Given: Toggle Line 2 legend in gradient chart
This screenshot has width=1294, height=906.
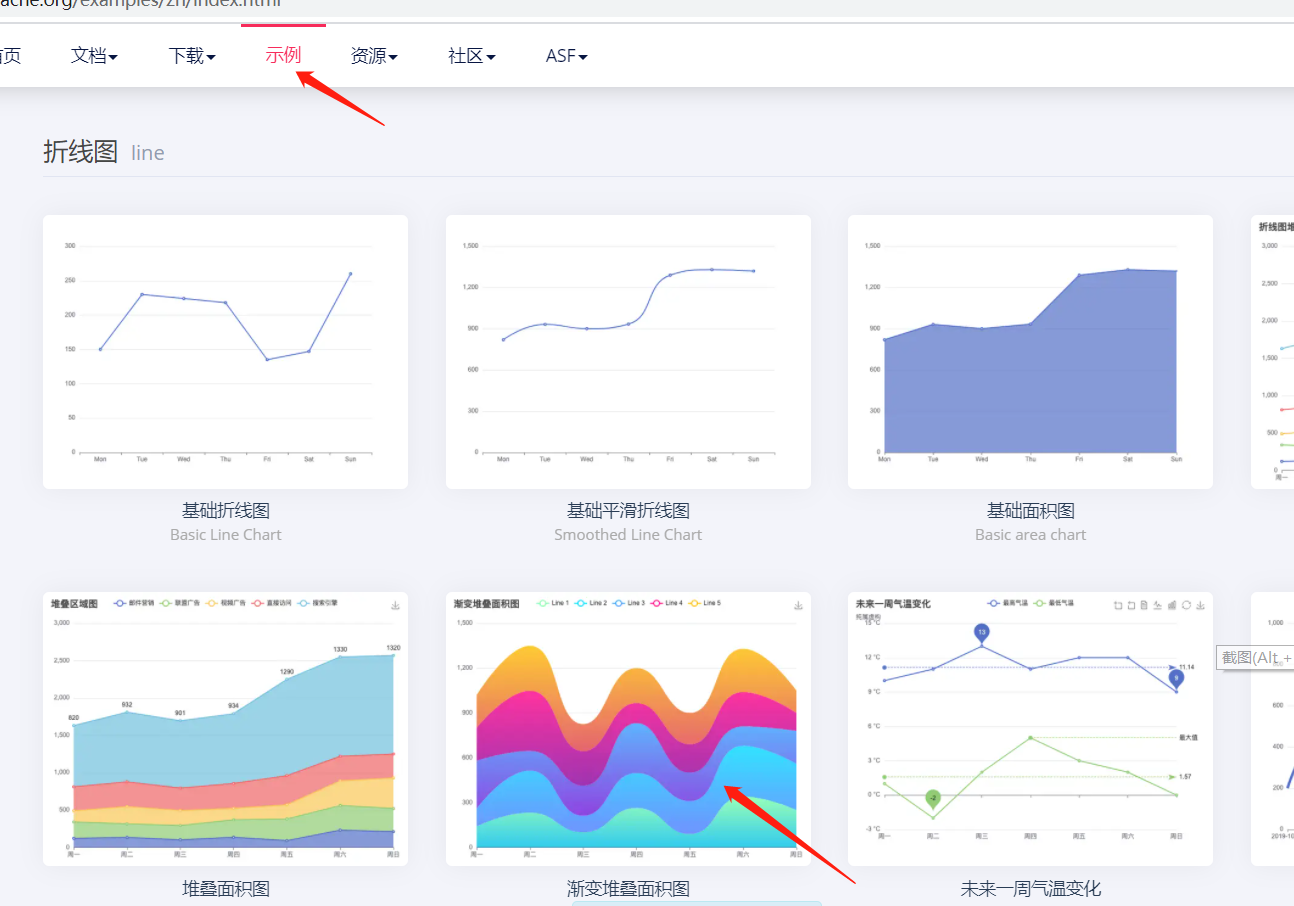Looking at the screenshot, I should point(590,603).
